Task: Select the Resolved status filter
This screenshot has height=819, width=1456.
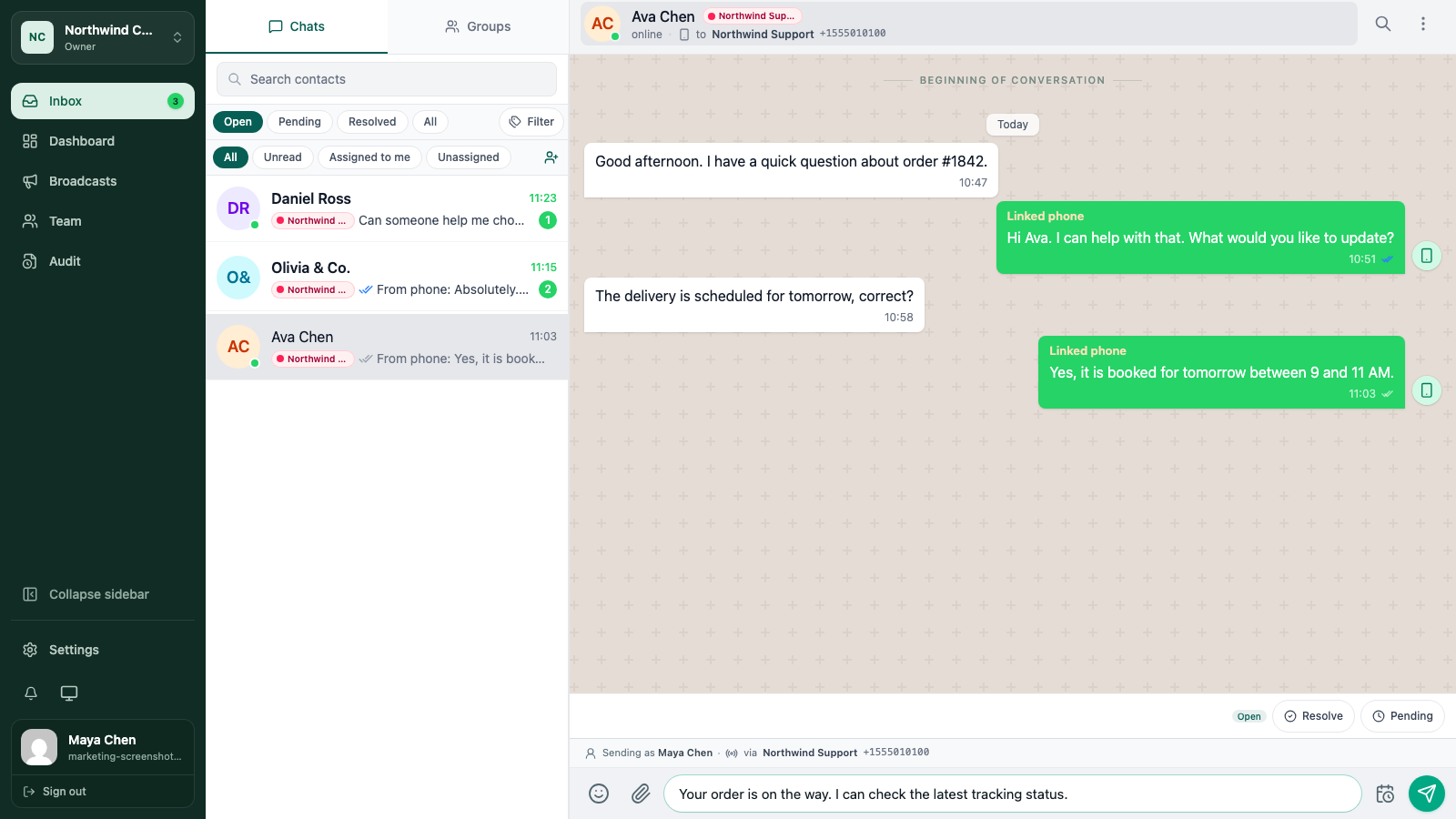Action: pyautogui.click(x=372, y=122)
